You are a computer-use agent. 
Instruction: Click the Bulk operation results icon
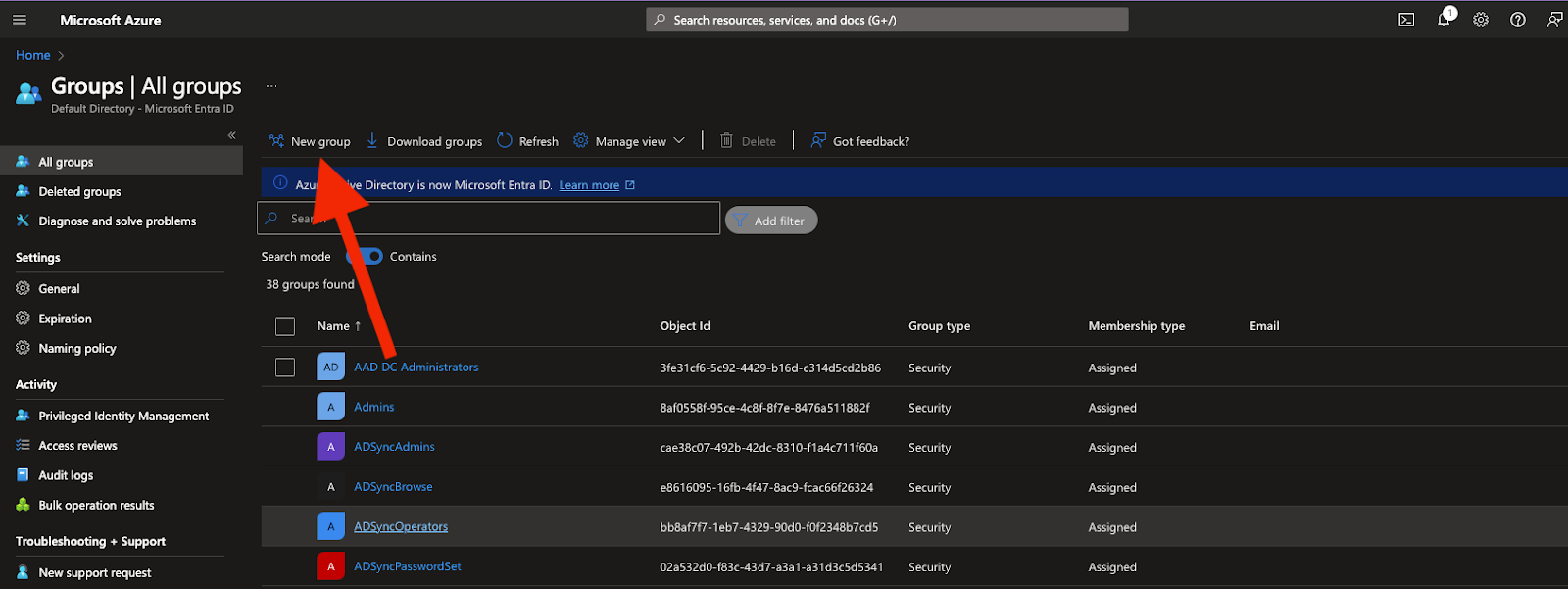[x=24, y=505]
